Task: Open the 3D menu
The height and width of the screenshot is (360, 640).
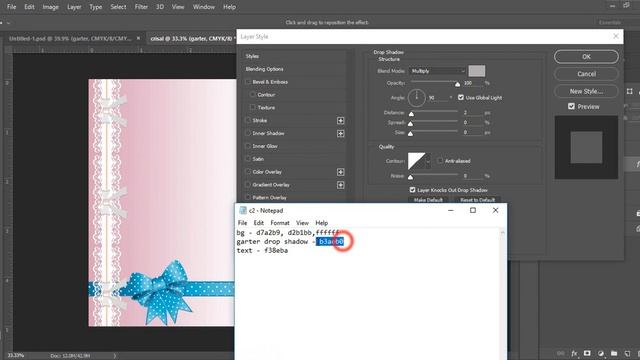Action: [x=160, y=7]
